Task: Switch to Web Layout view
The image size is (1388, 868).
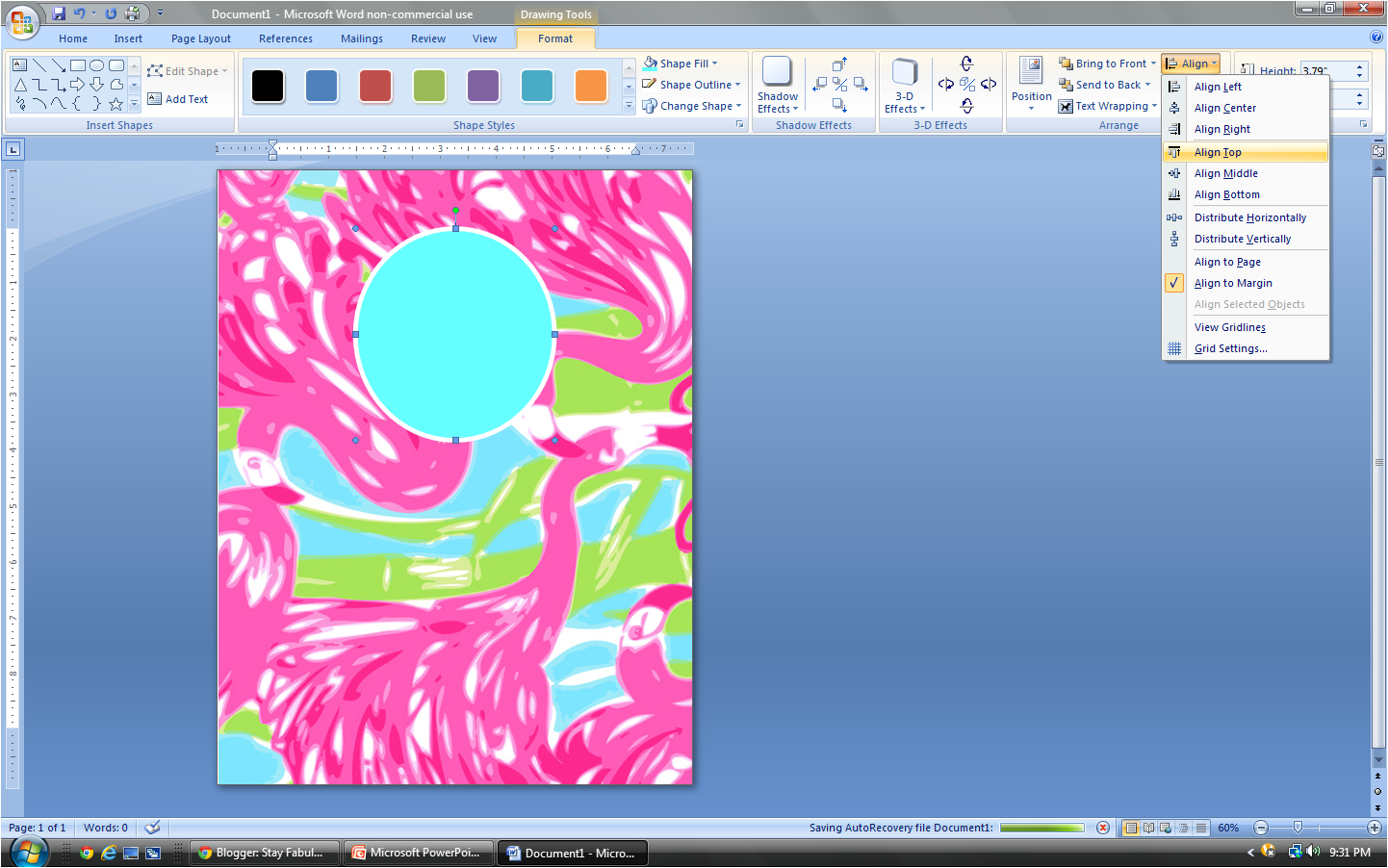Action: click(x=1166, y=828)
